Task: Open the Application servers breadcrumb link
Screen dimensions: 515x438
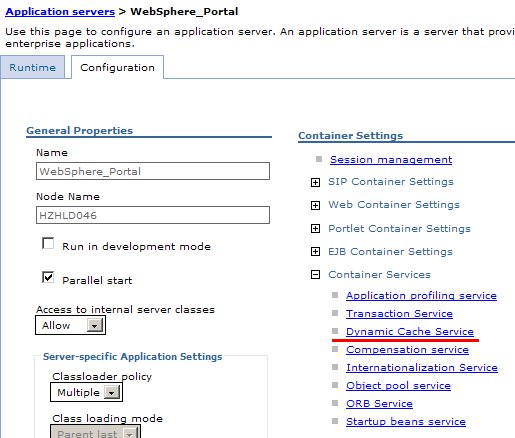Action: click(60, 12)
